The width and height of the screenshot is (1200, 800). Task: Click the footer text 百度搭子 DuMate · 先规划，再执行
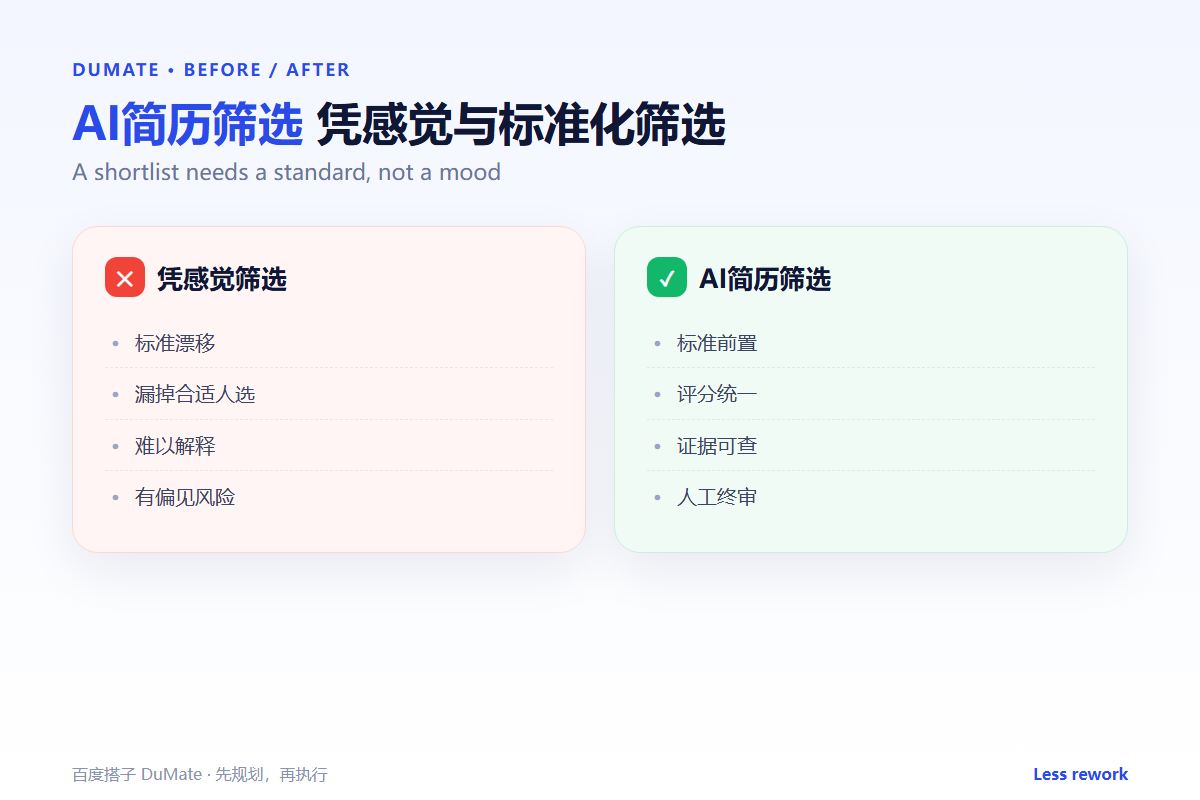(x=200, y=775)
